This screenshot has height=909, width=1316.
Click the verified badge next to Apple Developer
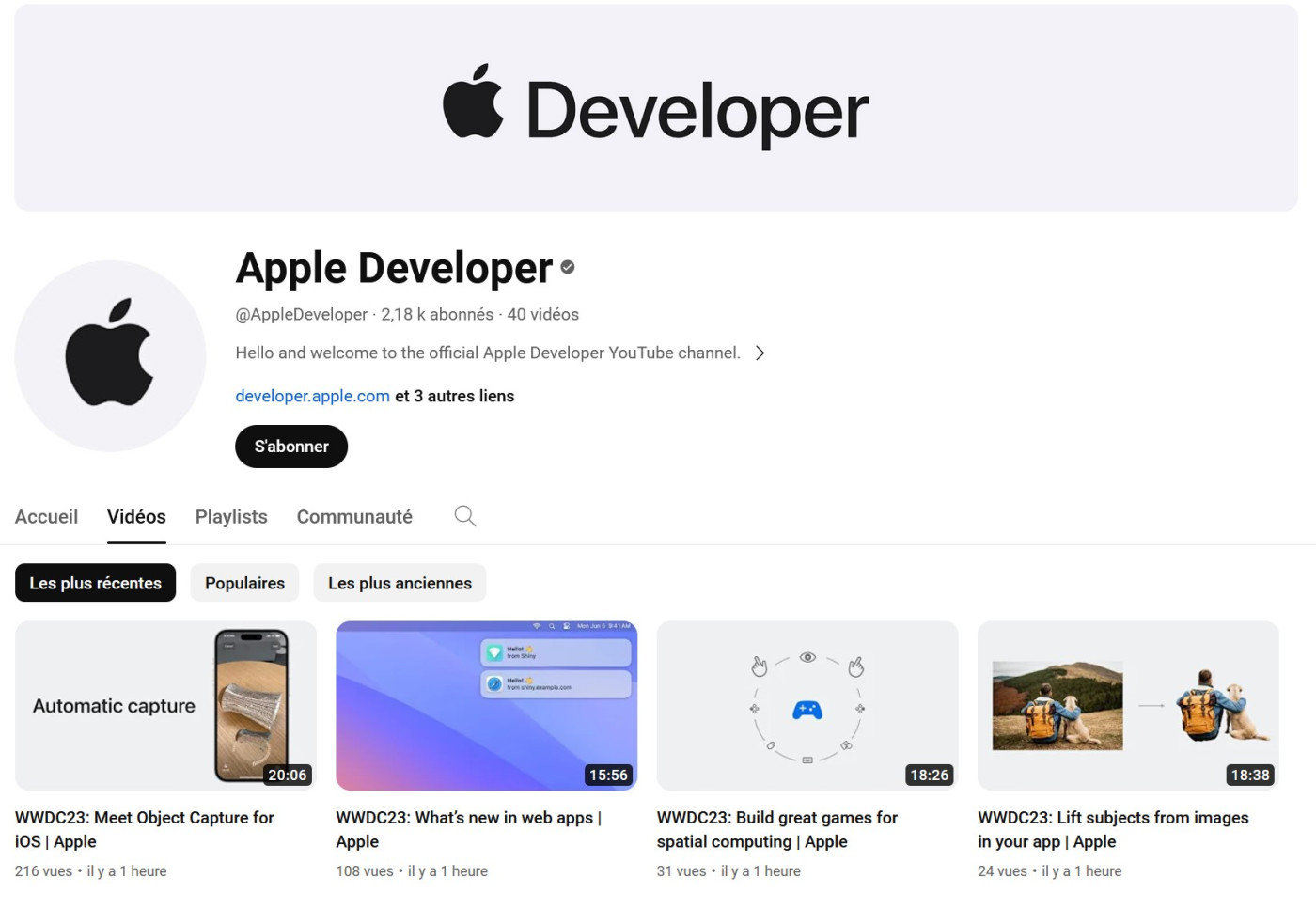point(568,268)
